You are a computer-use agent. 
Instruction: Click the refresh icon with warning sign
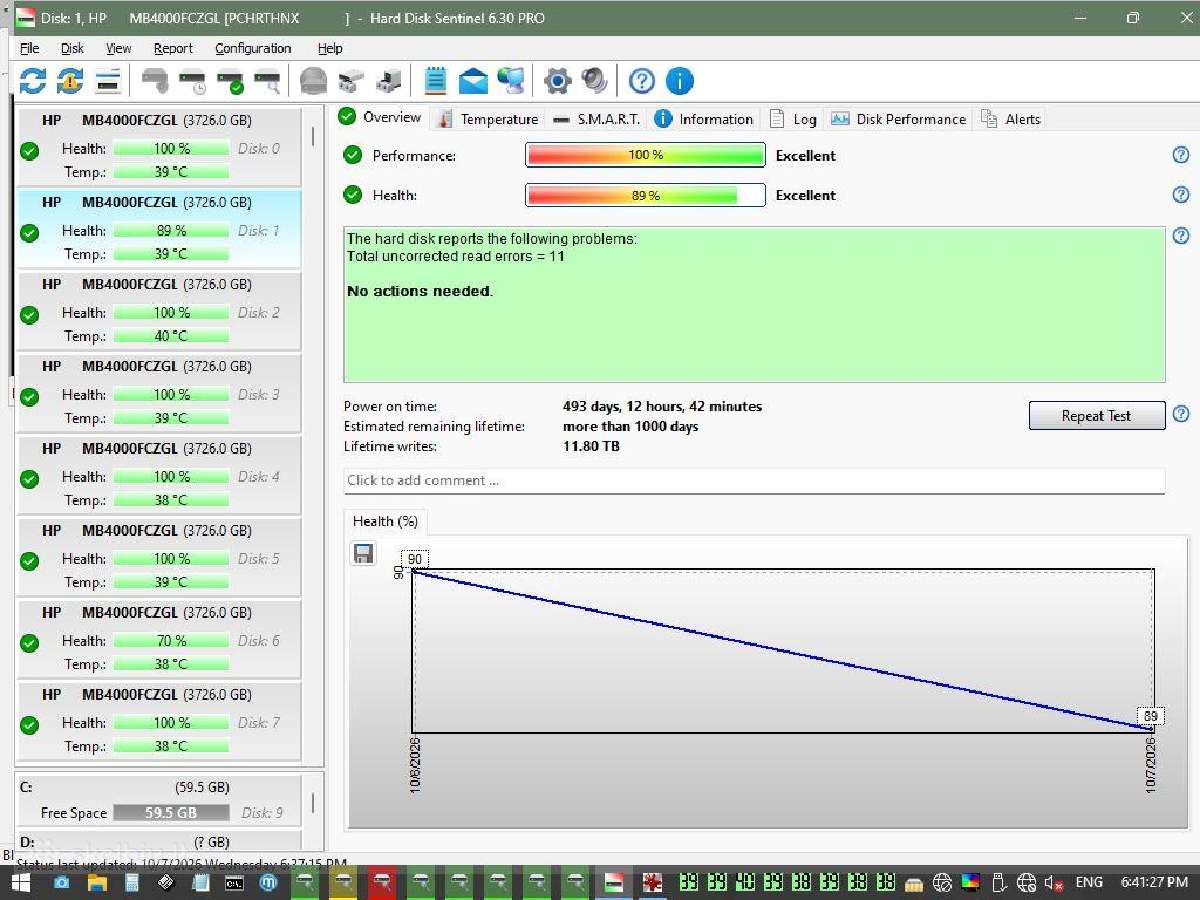[x=70, y=81]
